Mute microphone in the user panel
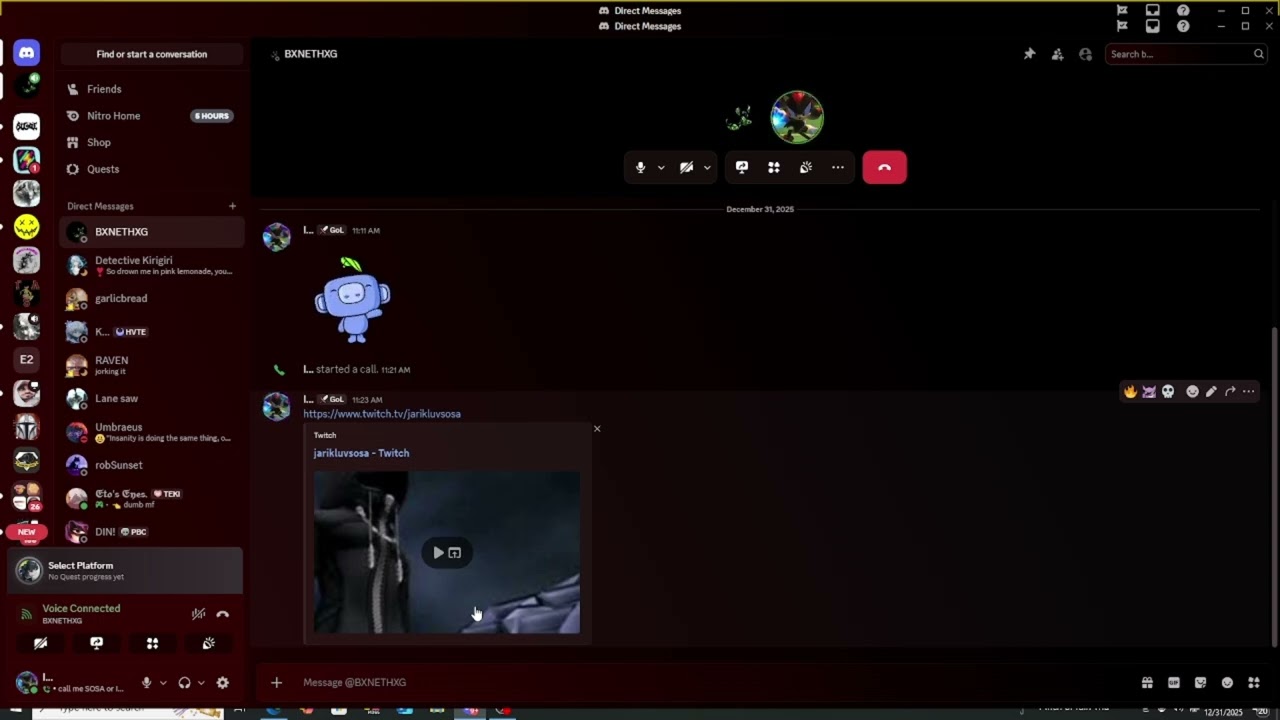This screenshot has width=1280, height=720. click(x=146, y=683)
